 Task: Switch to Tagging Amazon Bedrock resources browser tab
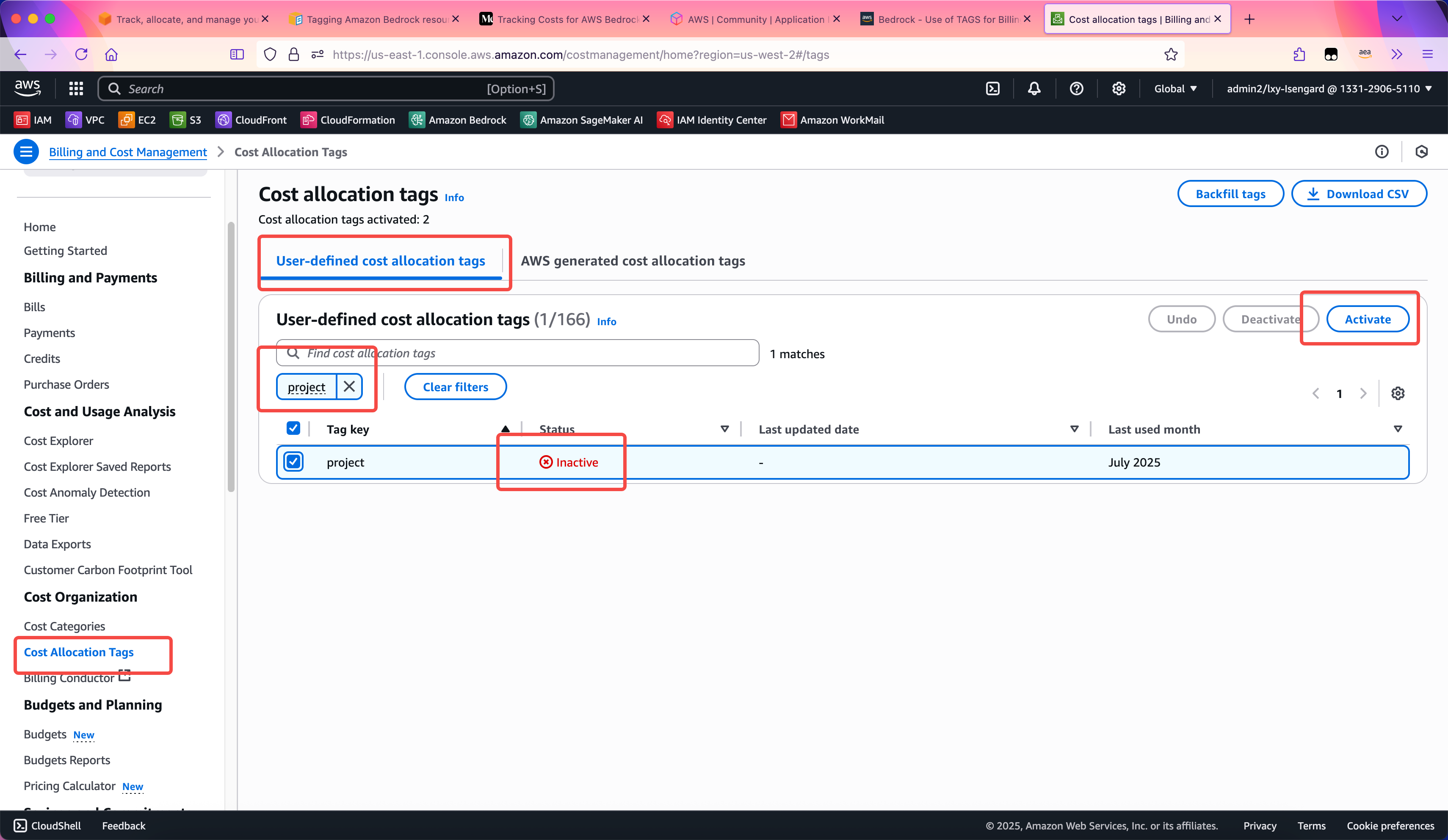coord(376,19)
